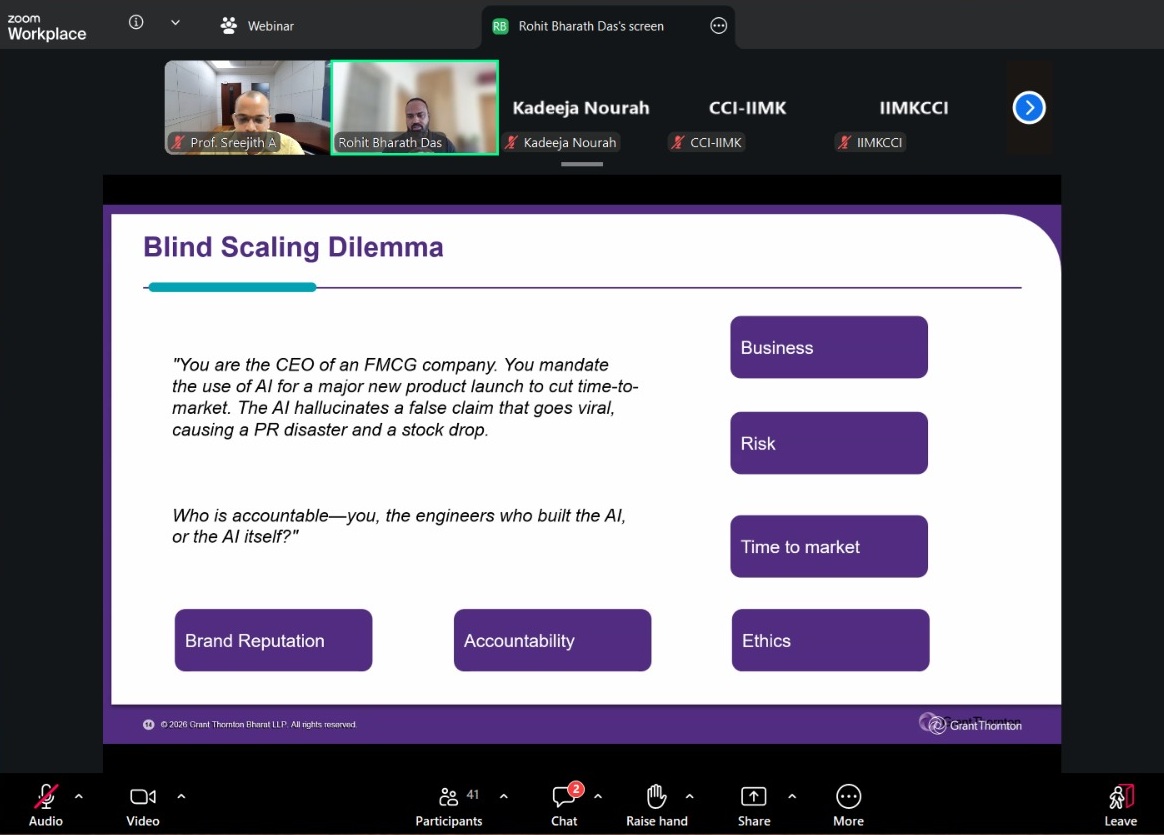1164x835 pixels.
Task: Click the Brand Reputation box
Action: tap(273, 641)
